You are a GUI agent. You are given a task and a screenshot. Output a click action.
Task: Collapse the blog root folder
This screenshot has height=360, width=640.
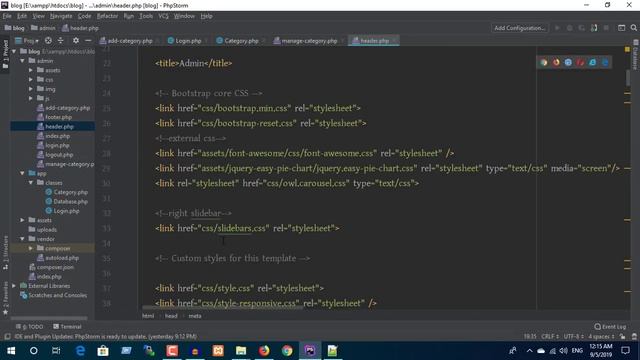14,51
